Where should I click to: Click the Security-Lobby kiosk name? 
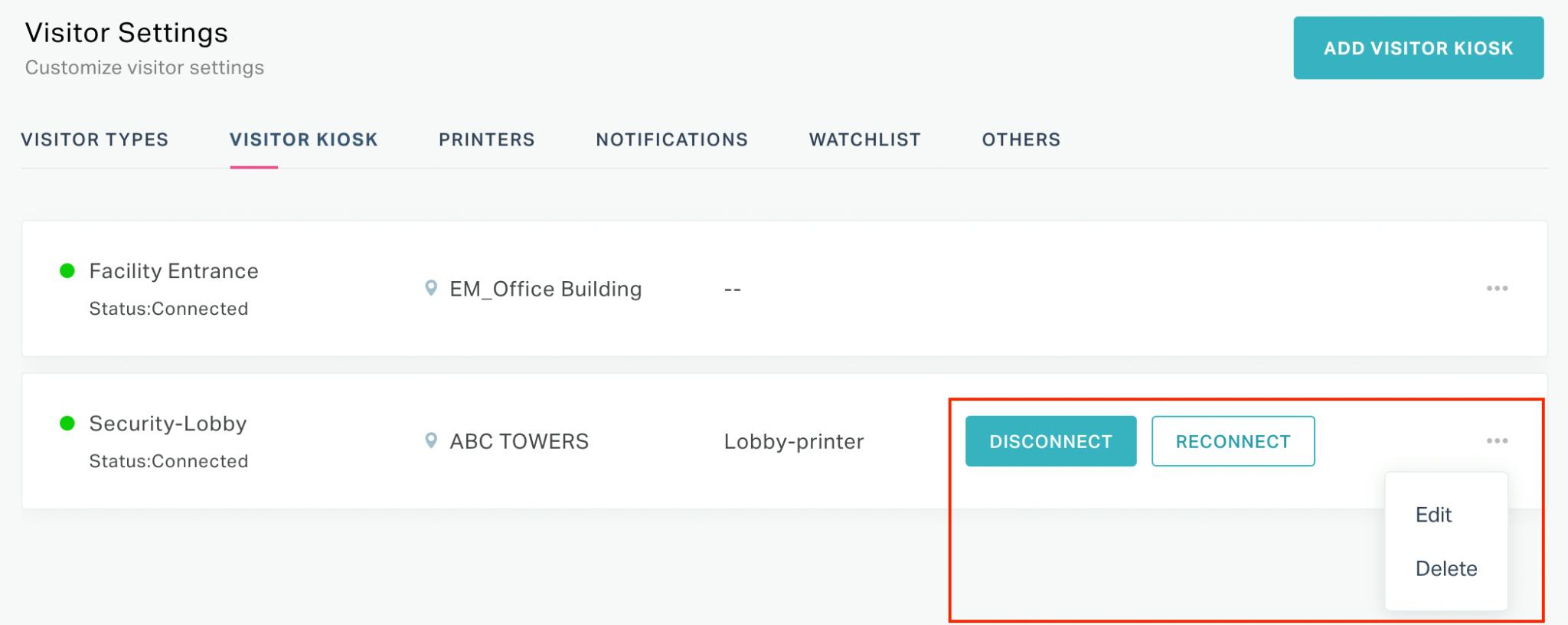(168, 424)
